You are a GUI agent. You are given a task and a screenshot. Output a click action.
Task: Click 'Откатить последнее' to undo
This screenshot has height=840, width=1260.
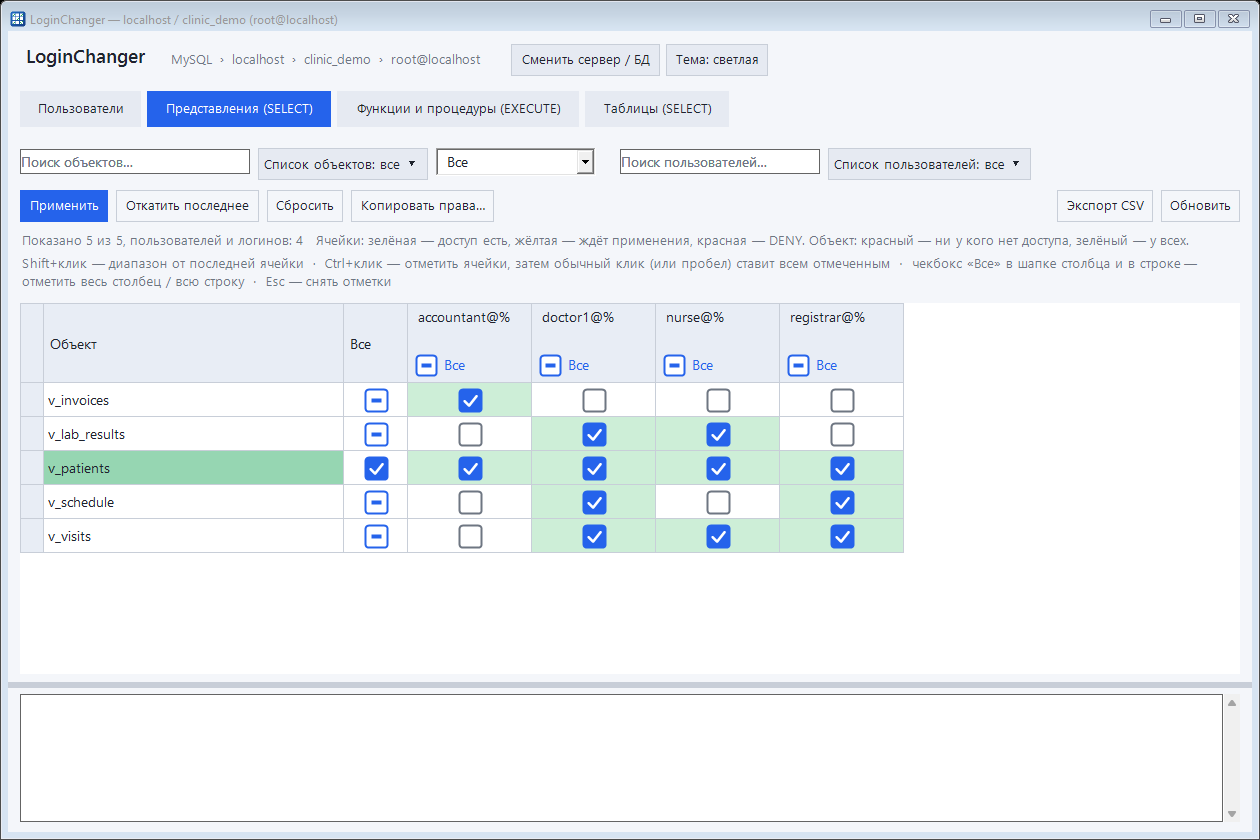pyautogui.click(x=187, y=206)
